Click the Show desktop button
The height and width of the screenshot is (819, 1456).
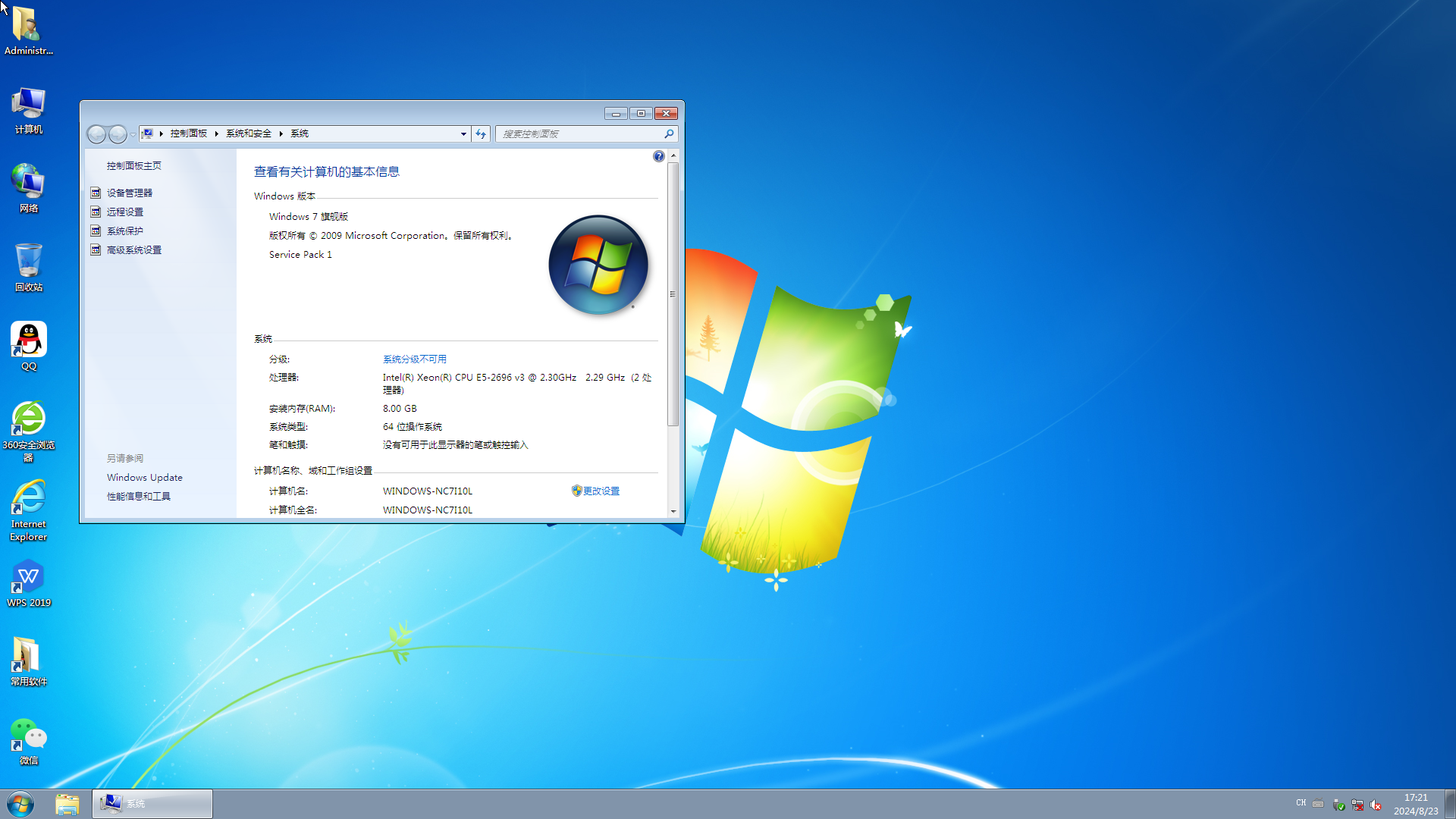pyautogui.click(x=1450, y=804)
